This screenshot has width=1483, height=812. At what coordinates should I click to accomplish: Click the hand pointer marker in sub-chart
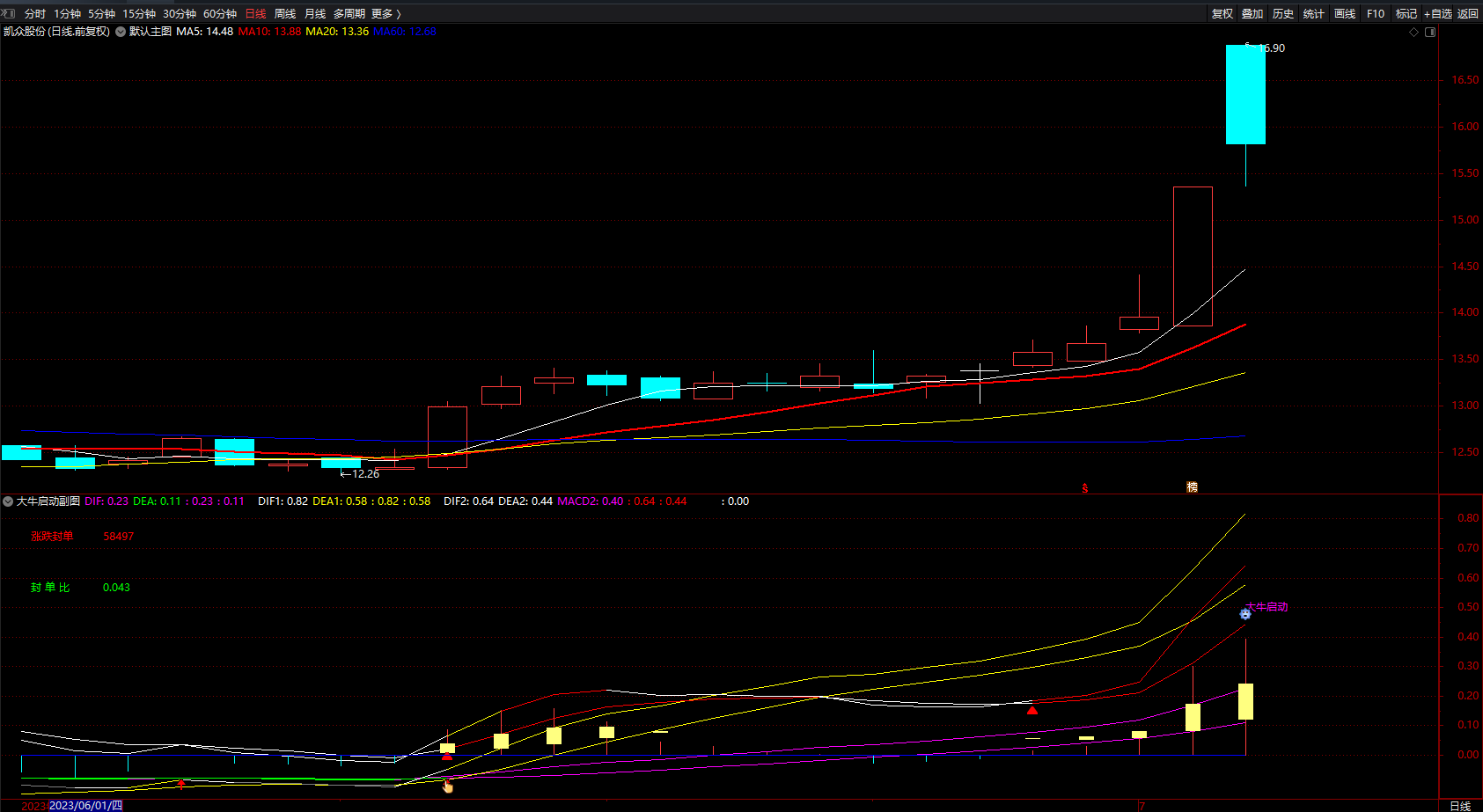pos(448,786)
